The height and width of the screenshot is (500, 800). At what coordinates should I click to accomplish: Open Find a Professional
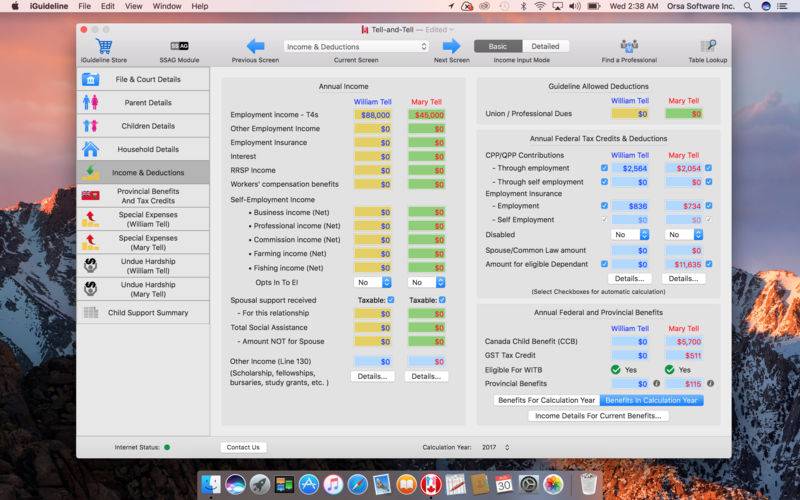(x=629, y=46)
